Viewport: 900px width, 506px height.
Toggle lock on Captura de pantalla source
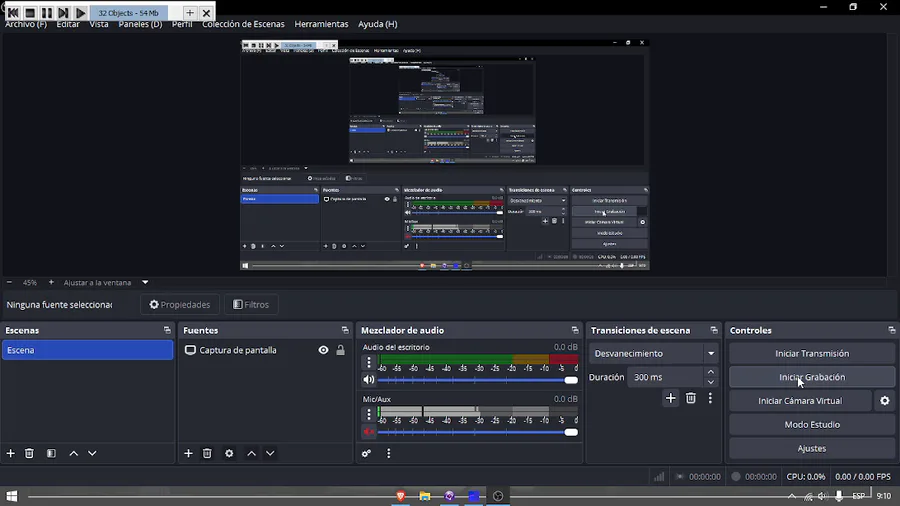(340, 350)
